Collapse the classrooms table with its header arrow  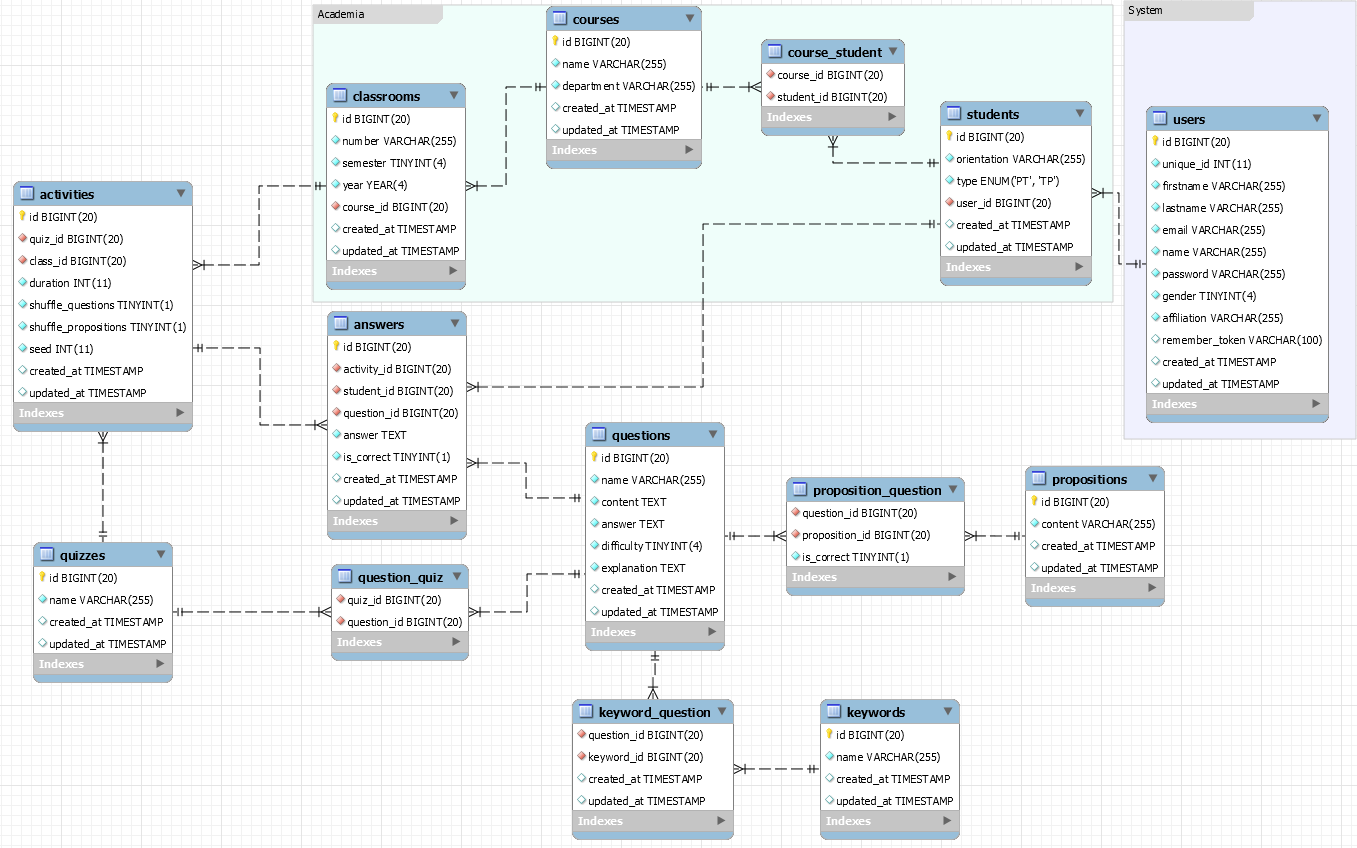tap(454, 96)
